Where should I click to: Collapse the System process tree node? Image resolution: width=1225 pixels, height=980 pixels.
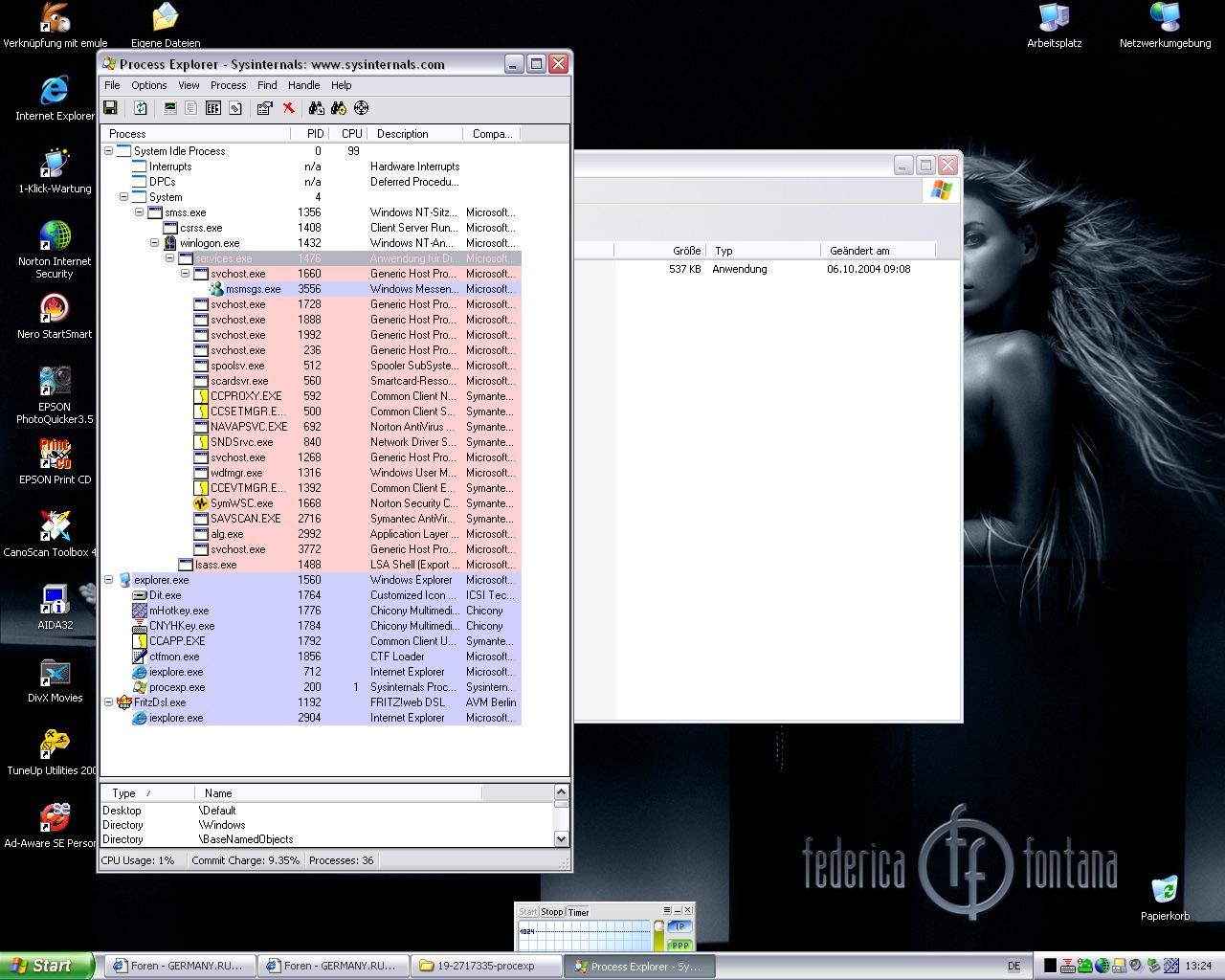tap(123, 197)
